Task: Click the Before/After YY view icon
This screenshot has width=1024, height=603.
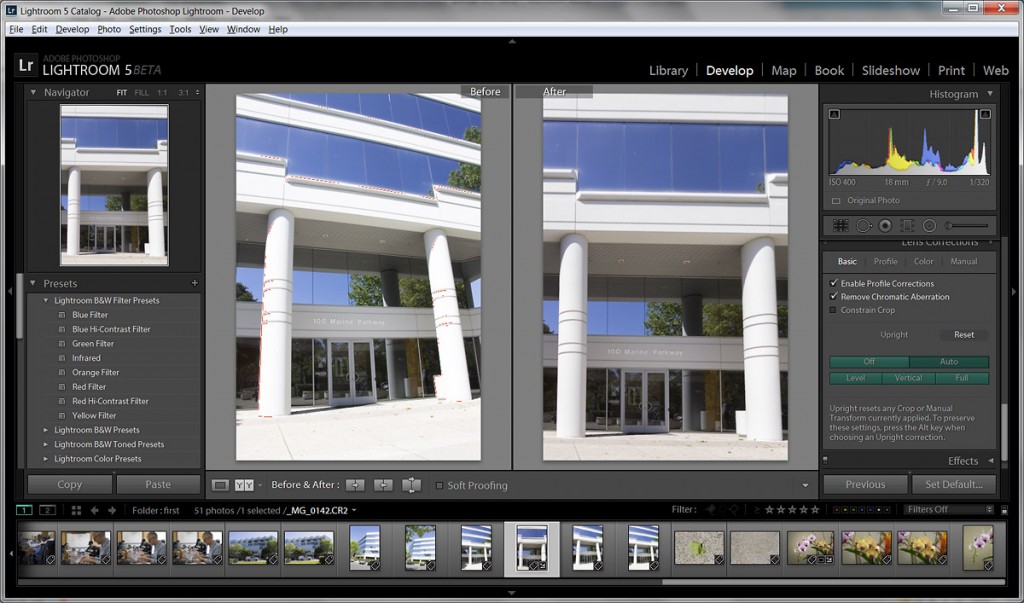Action: [244, 485]
